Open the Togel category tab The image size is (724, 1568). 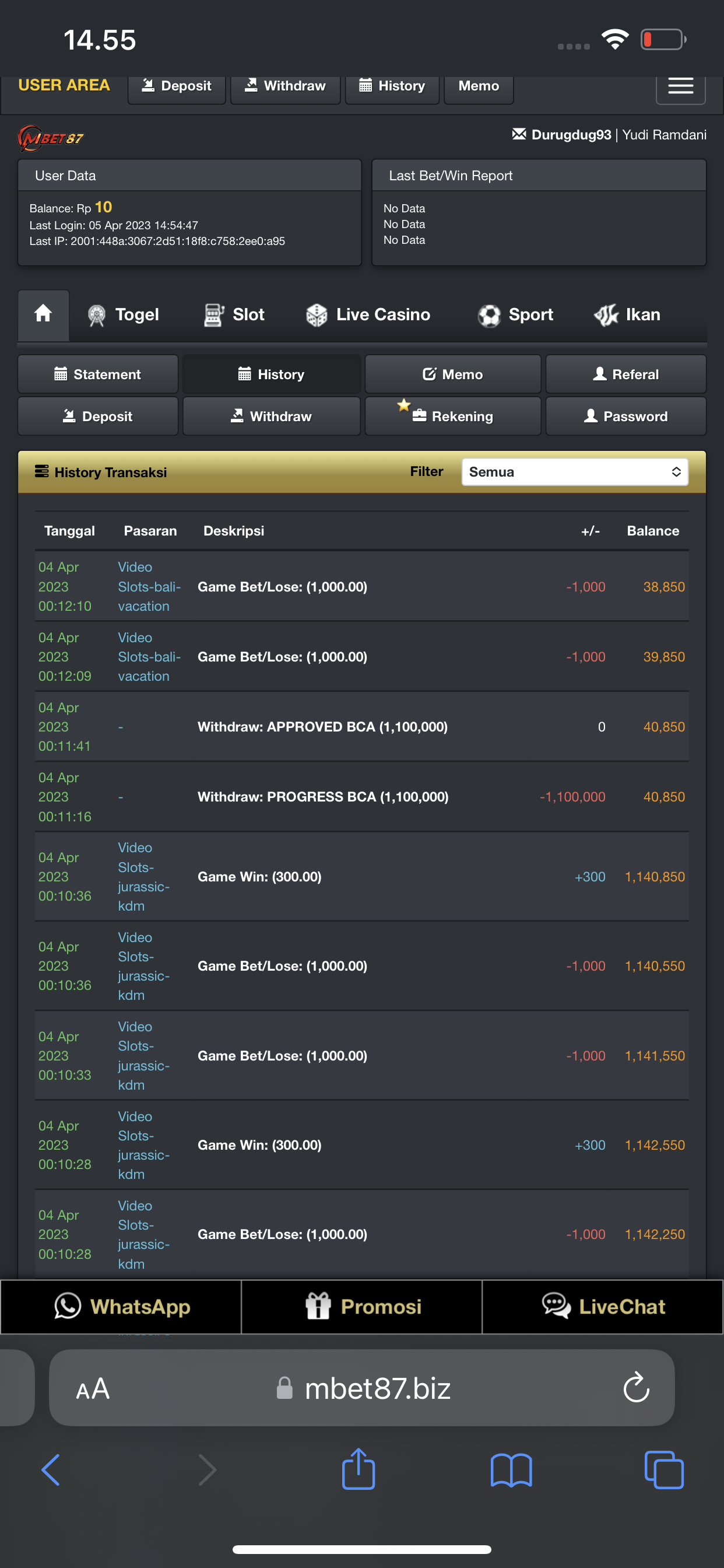124,314
